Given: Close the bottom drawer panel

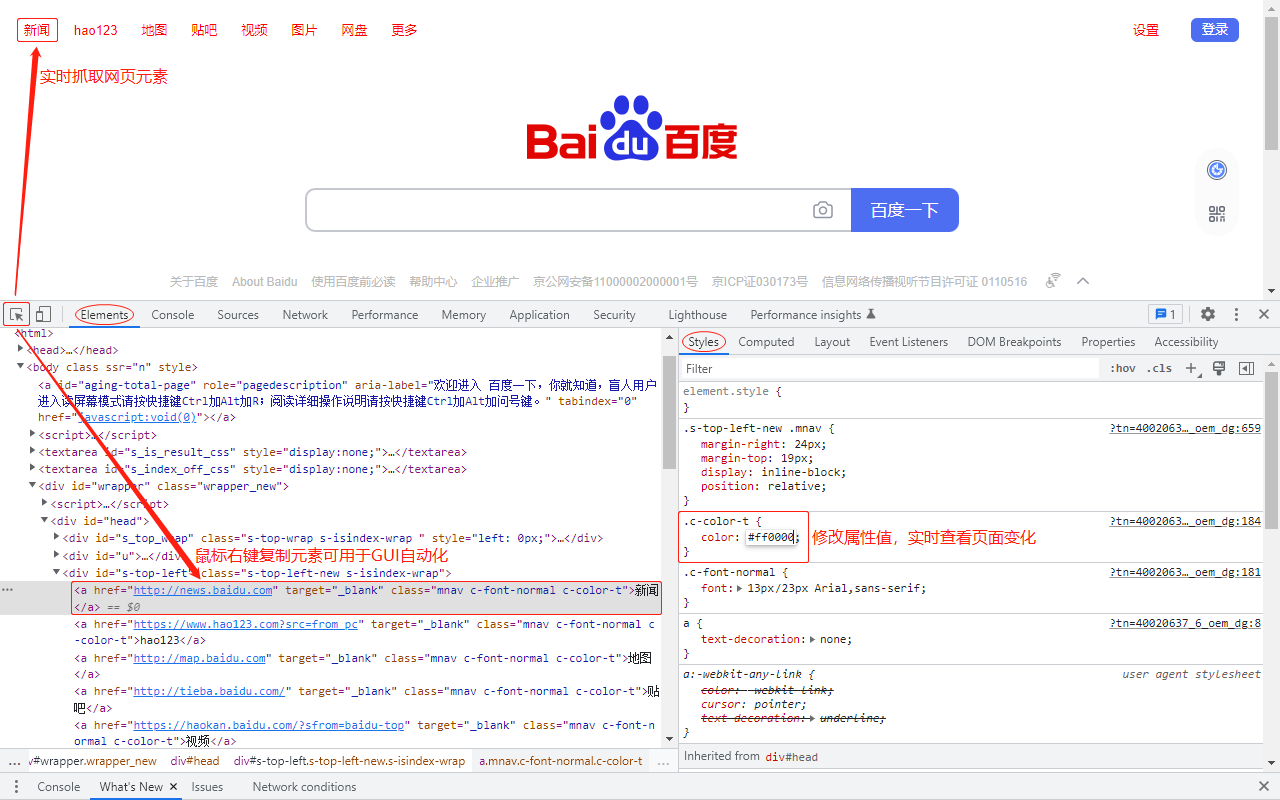Looking at the screenshot, I should [x=1264, y=787].
